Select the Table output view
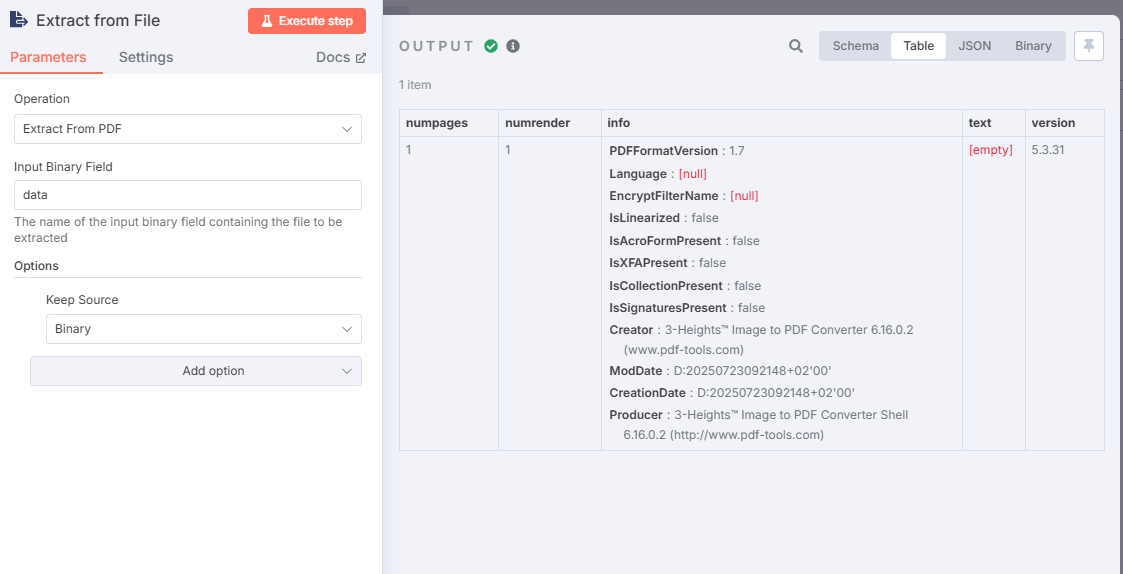The width and height of the screenshot is (1123, 574). (x=918, y=46)
